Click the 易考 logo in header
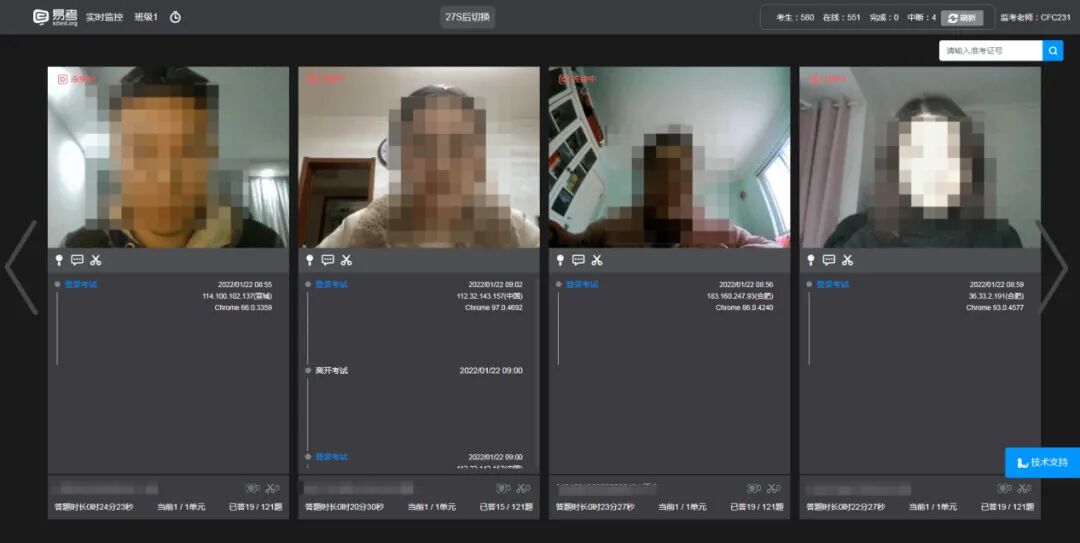 (x=55, y=17)
